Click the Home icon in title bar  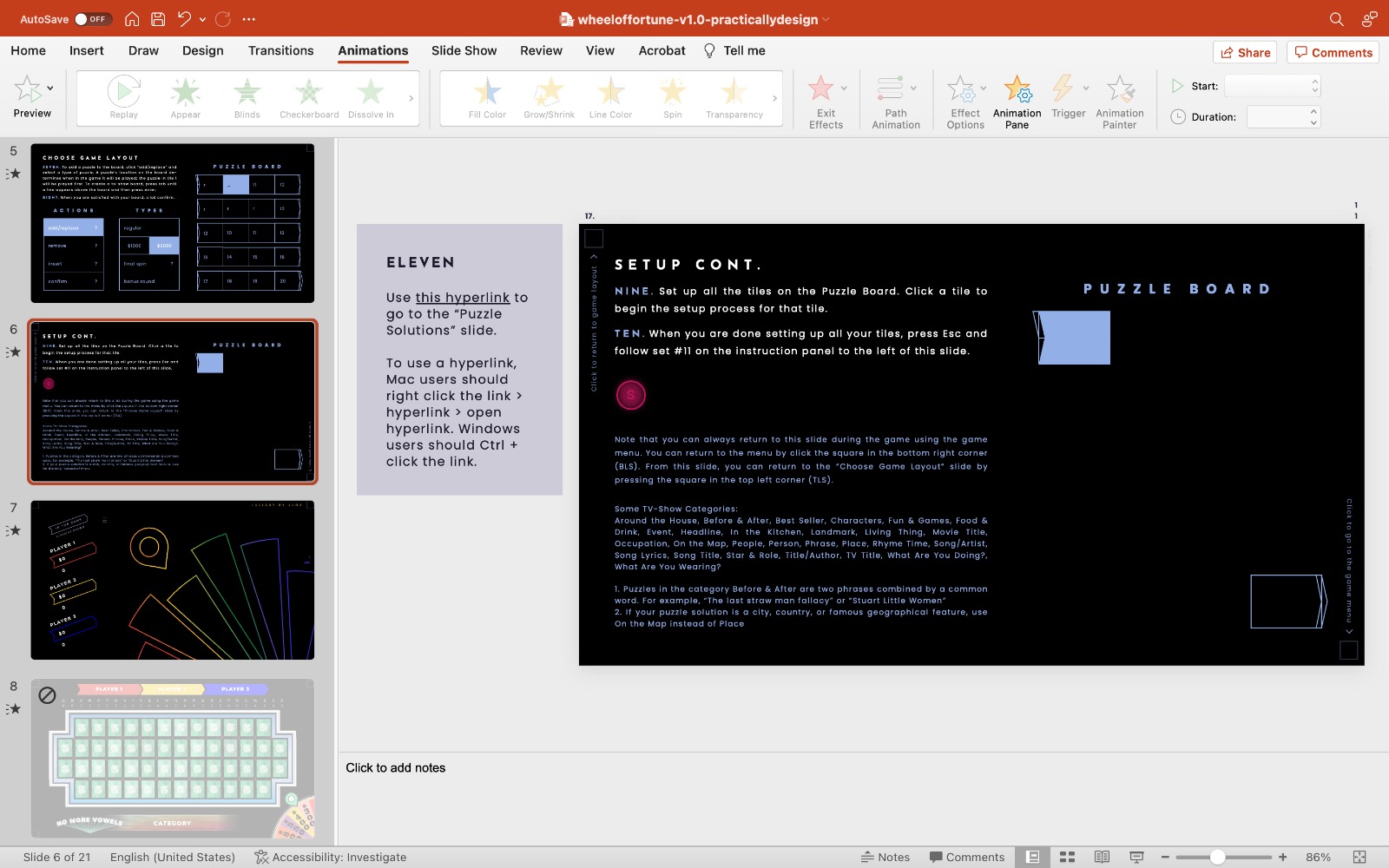(x=132, y=19)
